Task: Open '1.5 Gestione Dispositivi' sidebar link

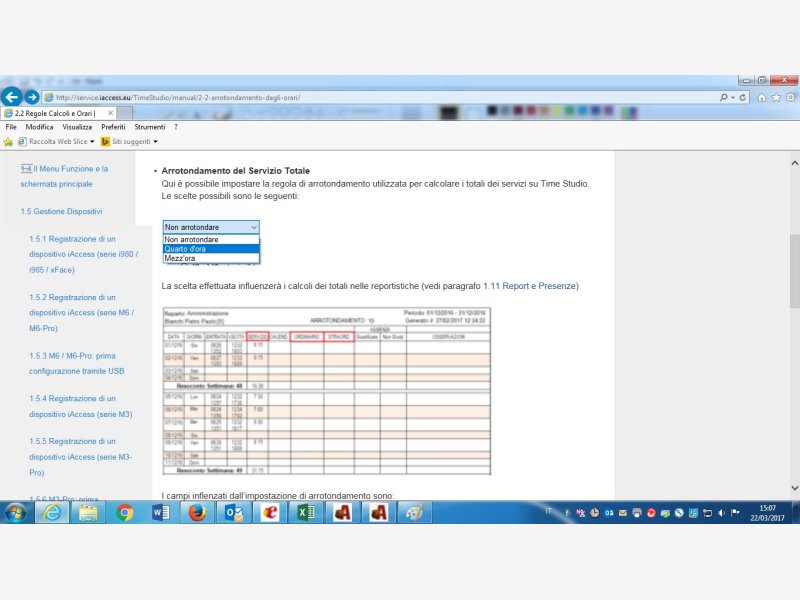Action: click(x=61, y=212)
